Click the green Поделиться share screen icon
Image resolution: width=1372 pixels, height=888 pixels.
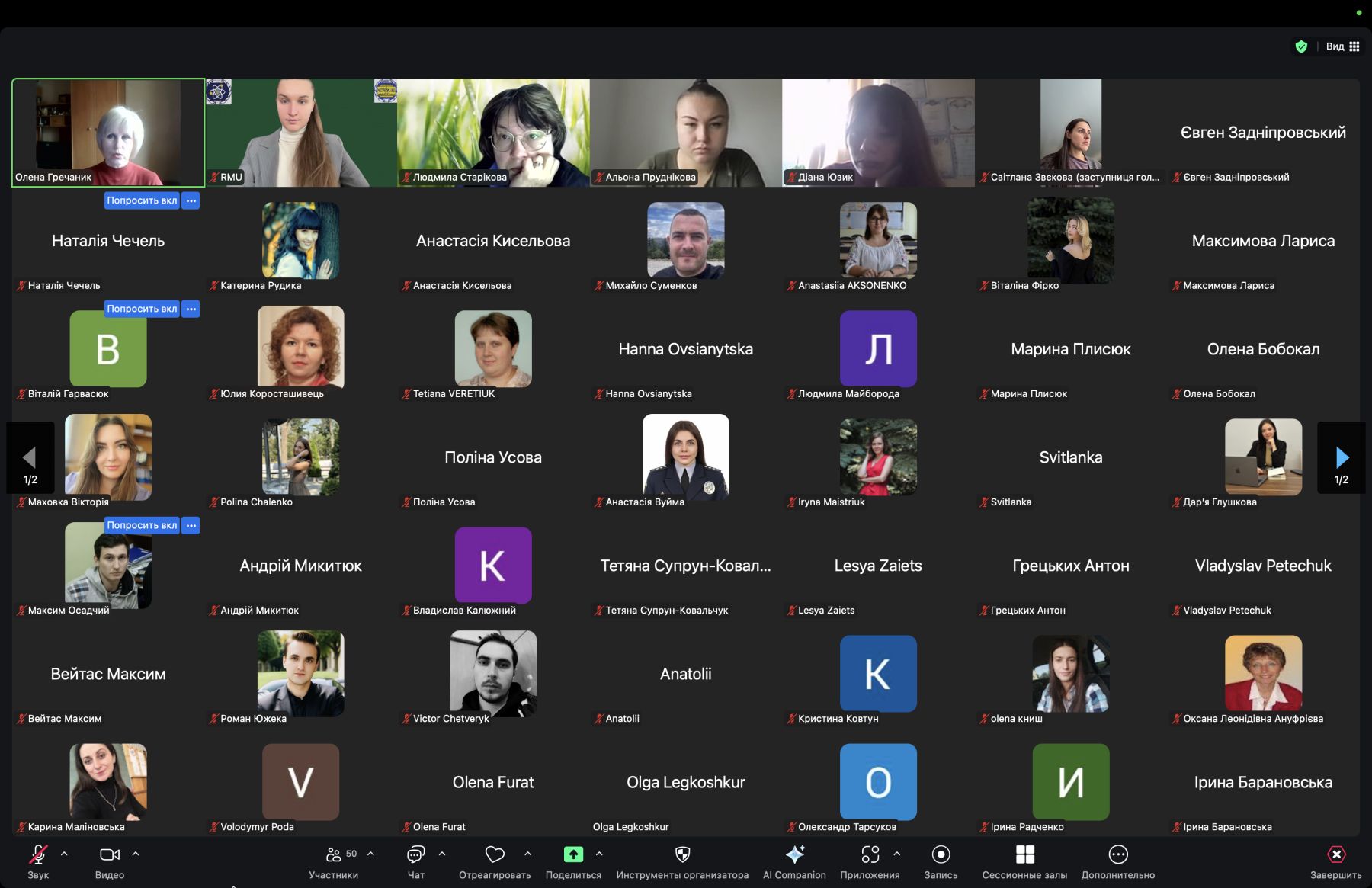pyautogui.click(x=573, y=854)
